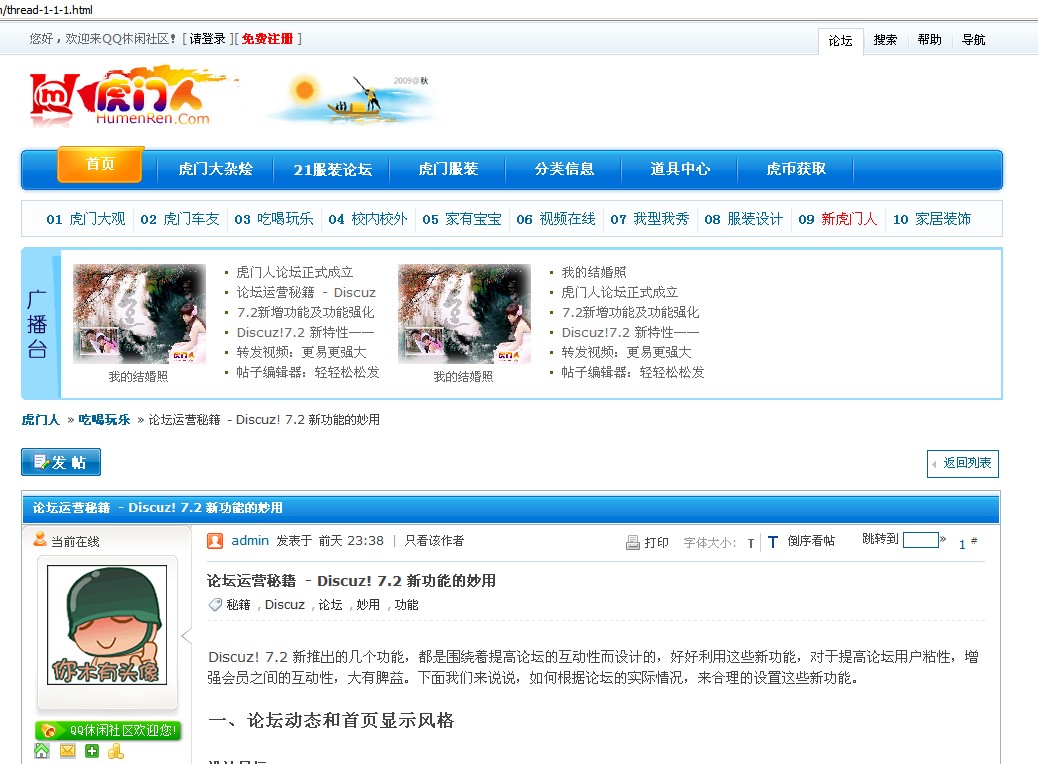Click the Discuz tag link
This screenshot has height=764, width=1038.
[285, 605]
